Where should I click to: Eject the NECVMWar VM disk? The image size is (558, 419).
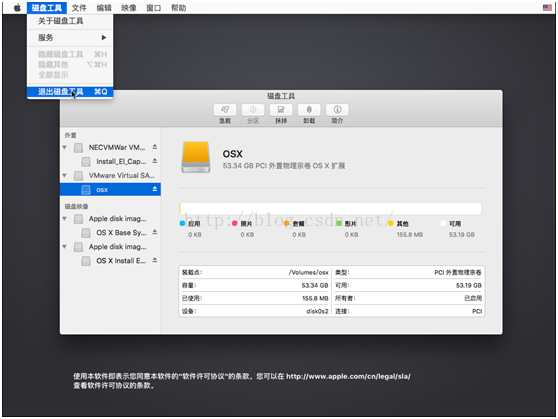[x=155, y=147]
